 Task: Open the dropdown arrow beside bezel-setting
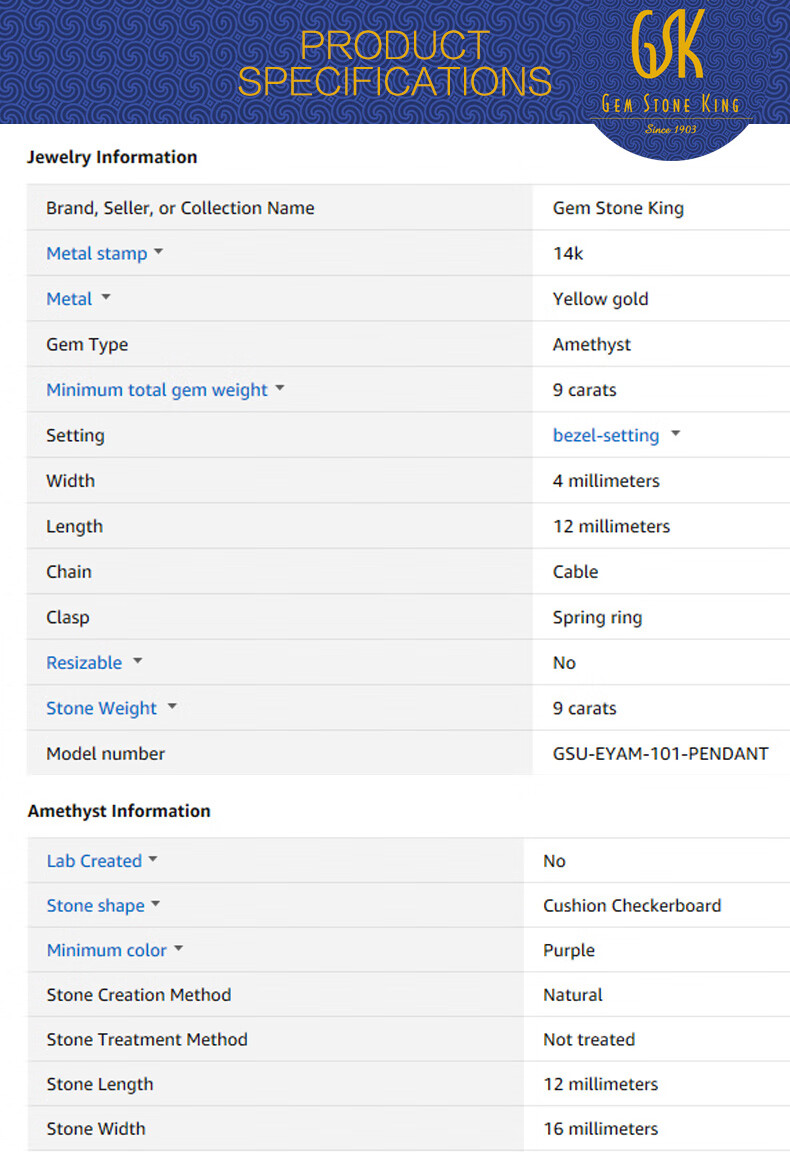tap(675, 434)
